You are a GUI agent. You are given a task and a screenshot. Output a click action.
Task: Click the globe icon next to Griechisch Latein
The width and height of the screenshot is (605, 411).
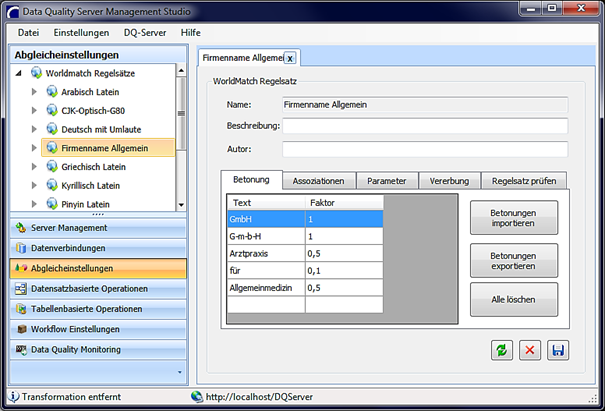coord(52,166)
